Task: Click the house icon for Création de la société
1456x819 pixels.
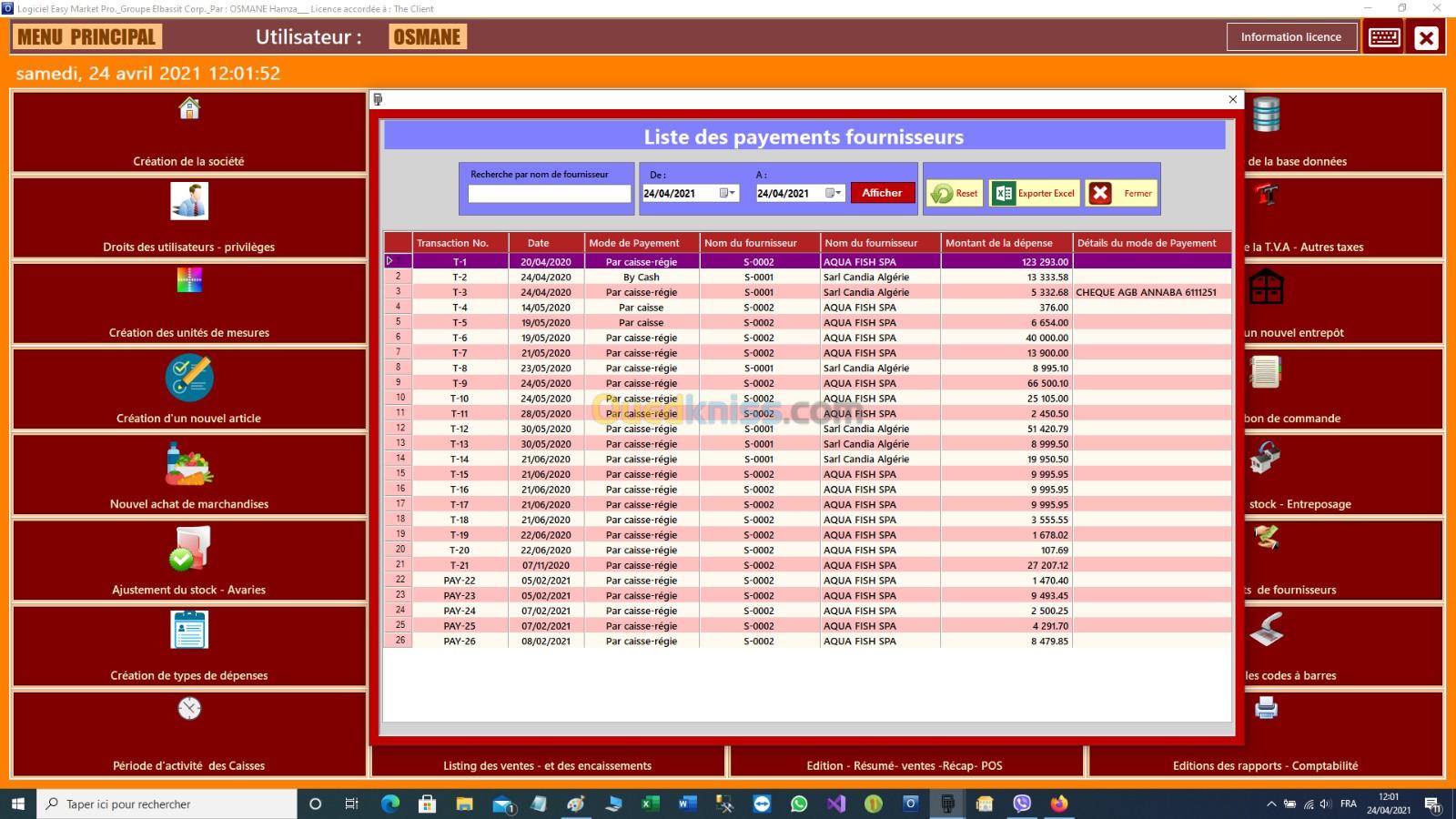Action: click(x=189, y=109)
